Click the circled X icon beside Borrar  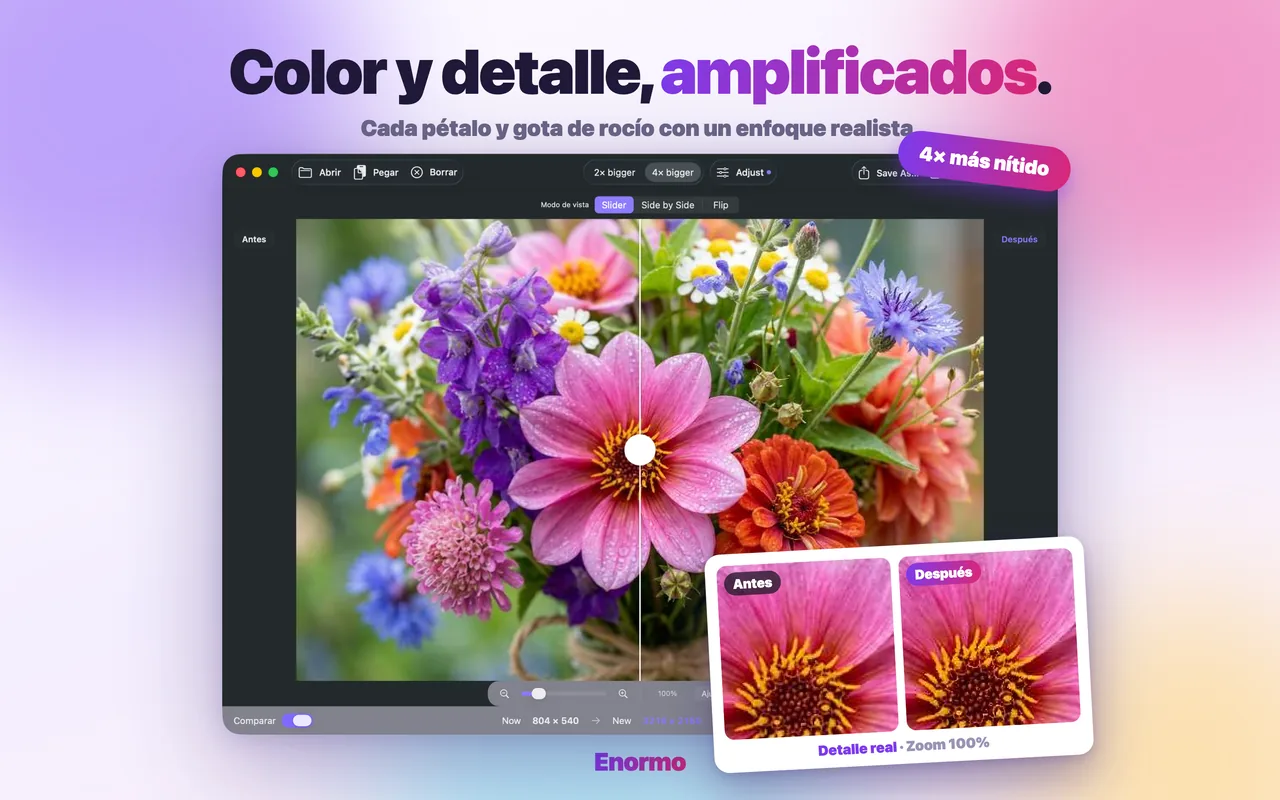(417, 172)
